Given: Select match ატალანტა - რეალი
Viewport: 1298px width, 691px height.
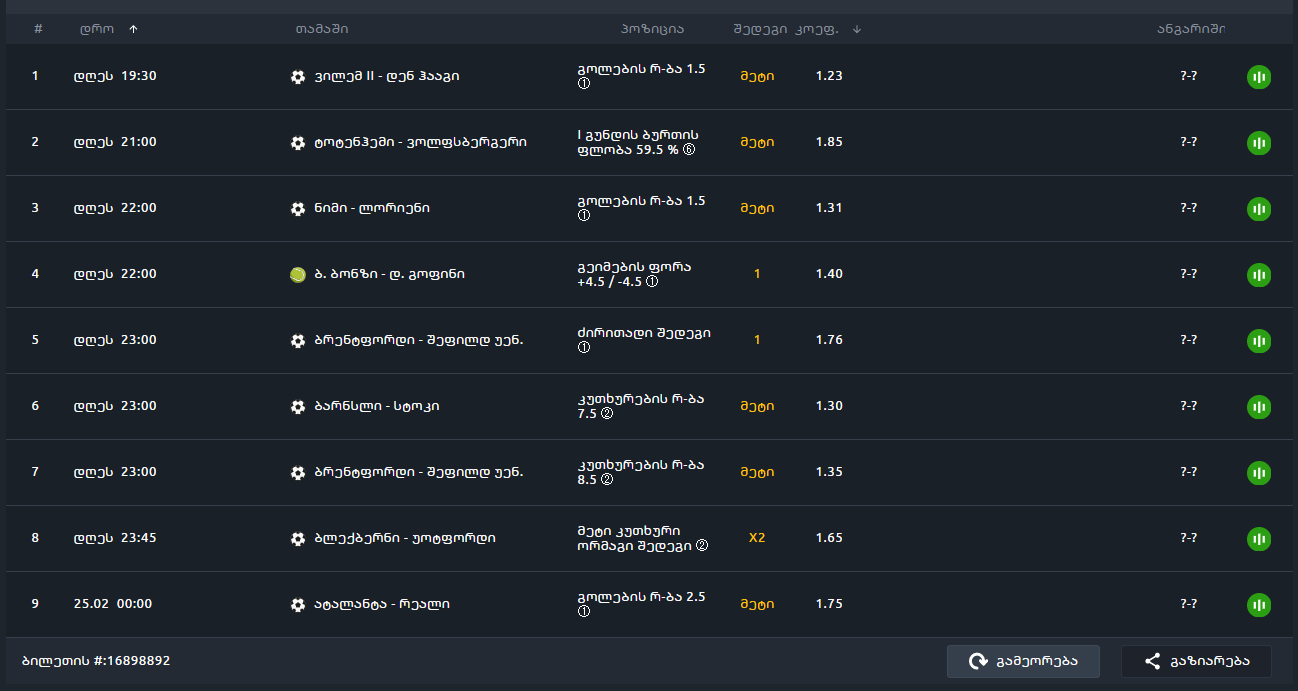Looking at the screenshot, I should tap(382, 604).
